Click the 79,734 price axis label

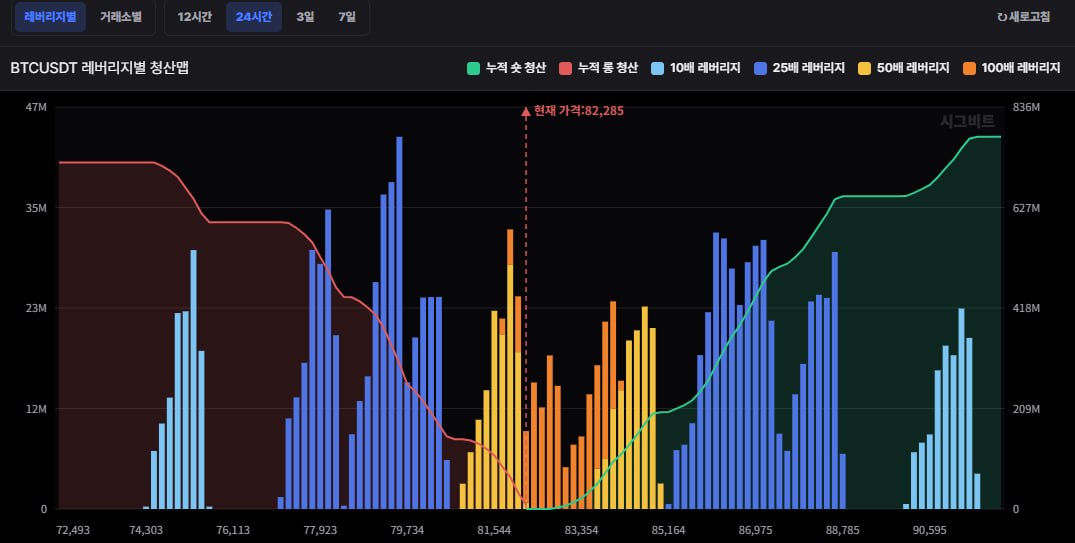point(407,530)
